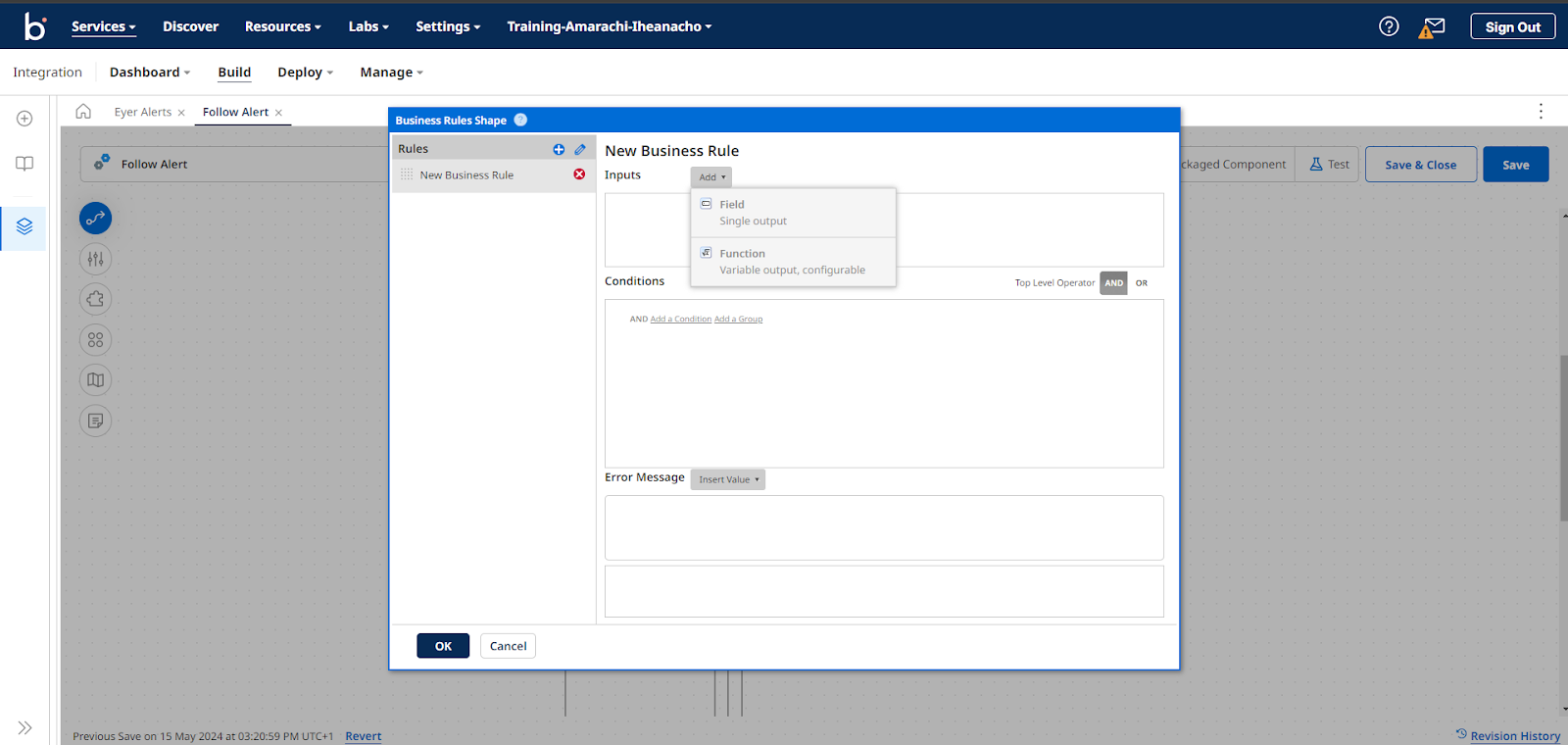Open the Add inputs dropdown
Viewport: 1568px width, 745px height.
711,176
